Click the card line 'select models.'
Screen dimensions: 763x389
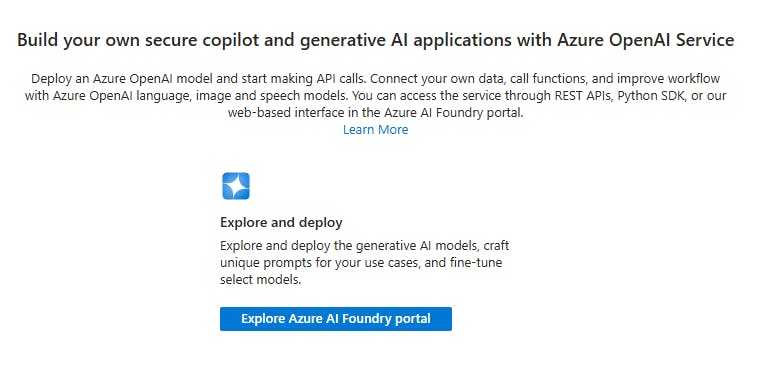click(260, 279)
